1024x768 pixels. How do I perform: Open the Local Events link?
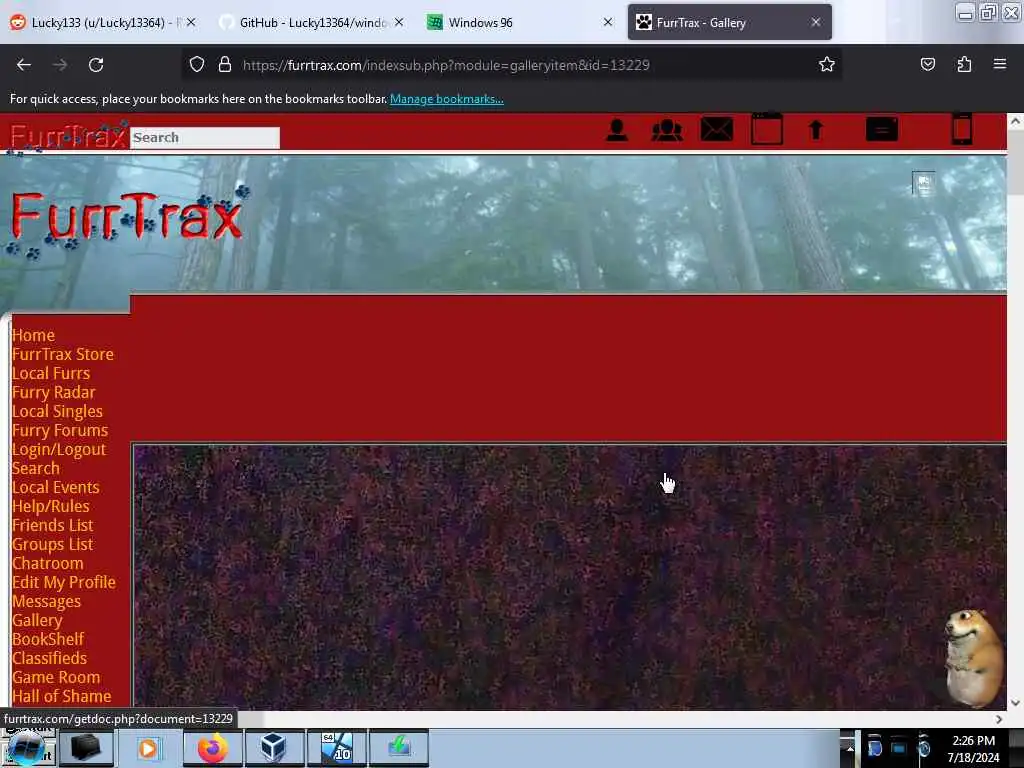pos(56,487)
